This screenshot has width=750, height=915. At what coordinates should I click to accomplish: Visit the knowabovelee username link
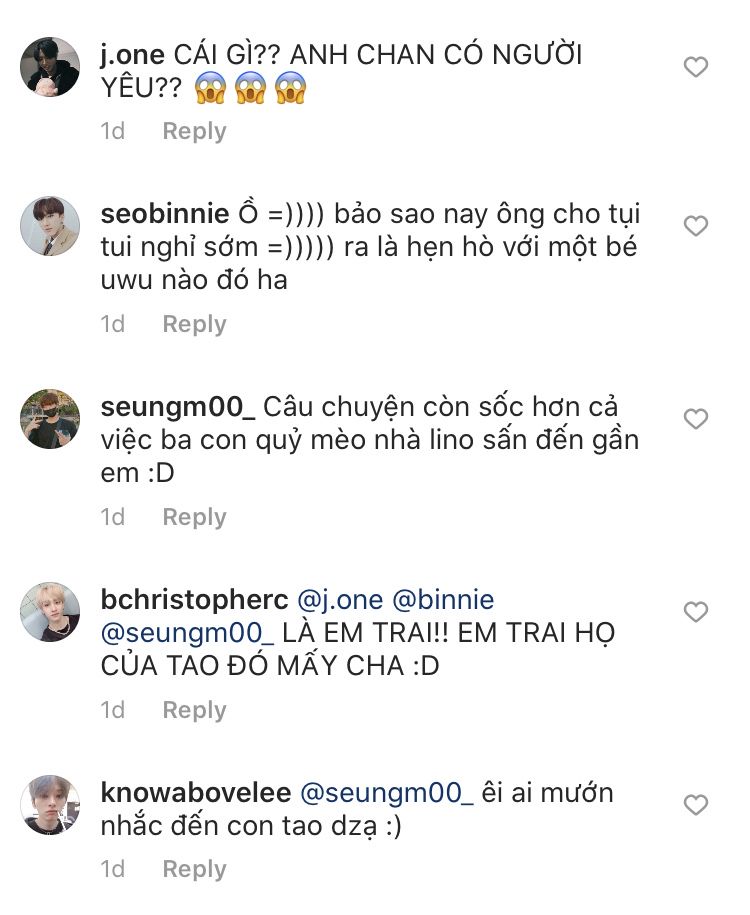click(x=196, y=793)
